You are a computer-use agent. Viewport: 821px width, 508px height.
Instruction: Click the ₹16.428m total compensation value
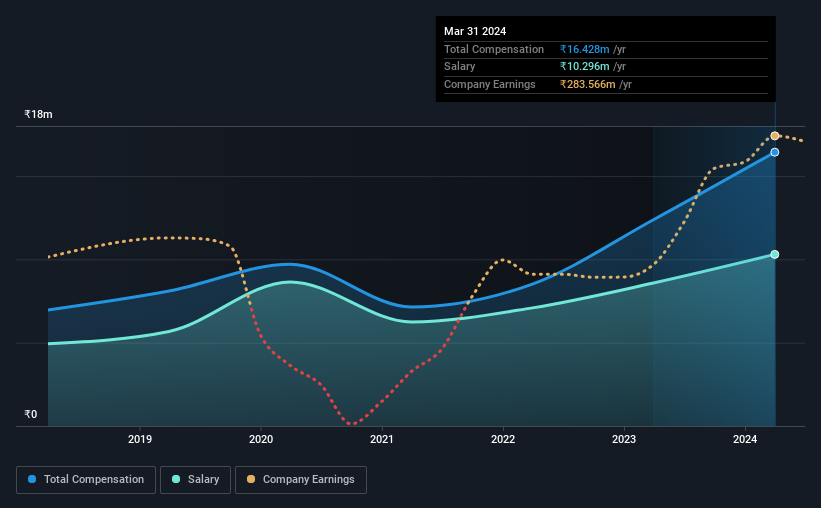tap(584, 49)
